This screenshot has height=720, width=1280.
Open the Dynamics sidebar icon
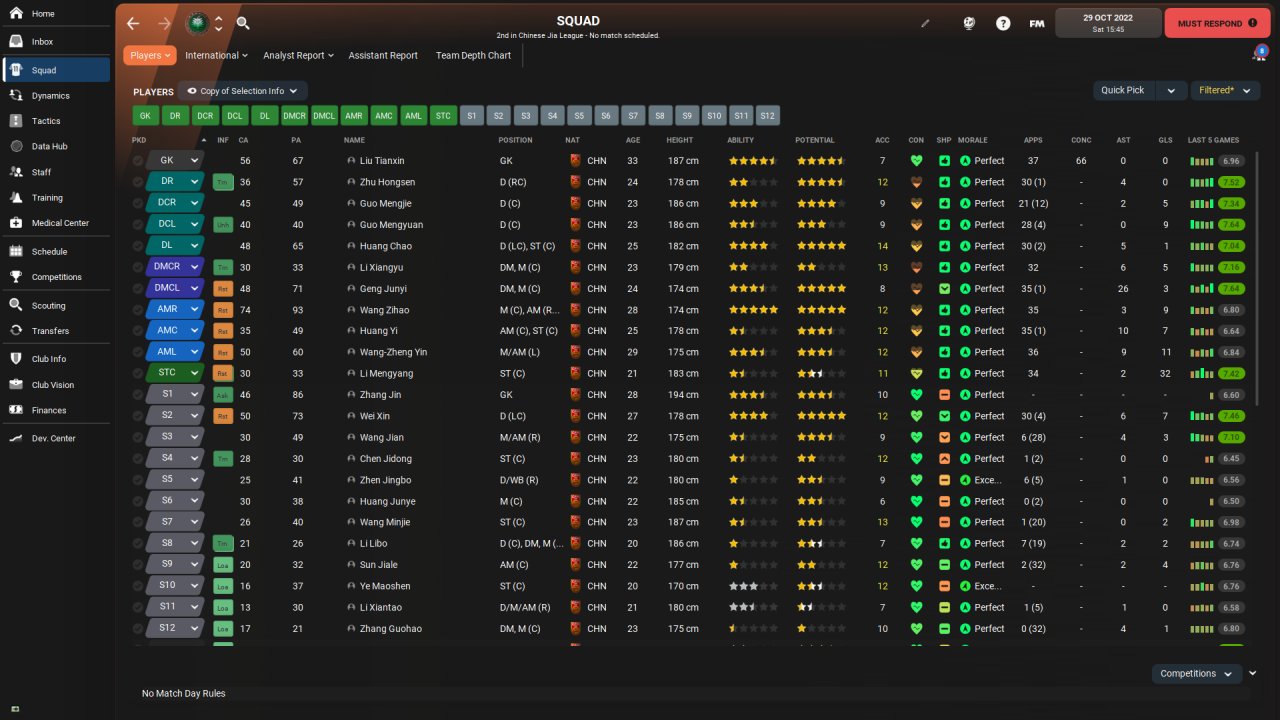click(x=16, y=96)
